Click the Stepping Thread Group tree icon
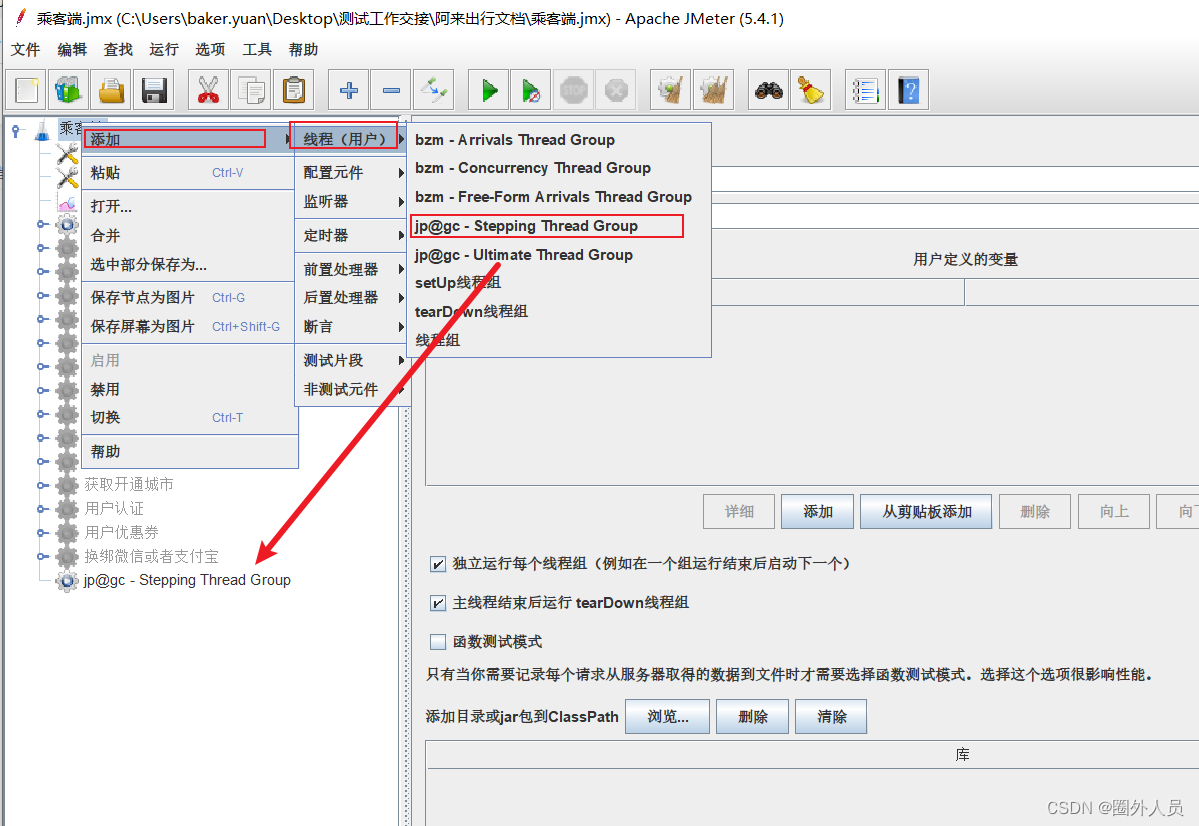The width and height of the screenshot is (1199, 826). click(x=67, y=580)
